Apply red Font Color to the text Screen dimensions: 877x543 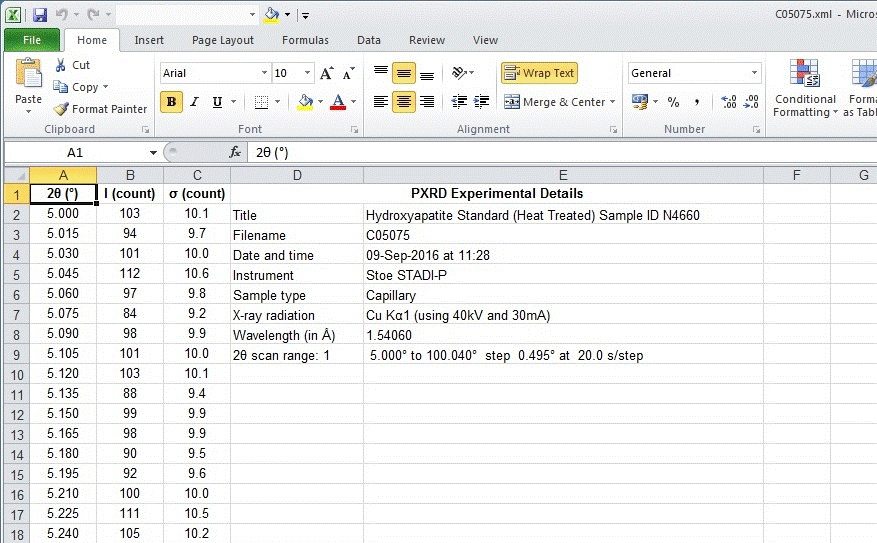click(338, 102)
